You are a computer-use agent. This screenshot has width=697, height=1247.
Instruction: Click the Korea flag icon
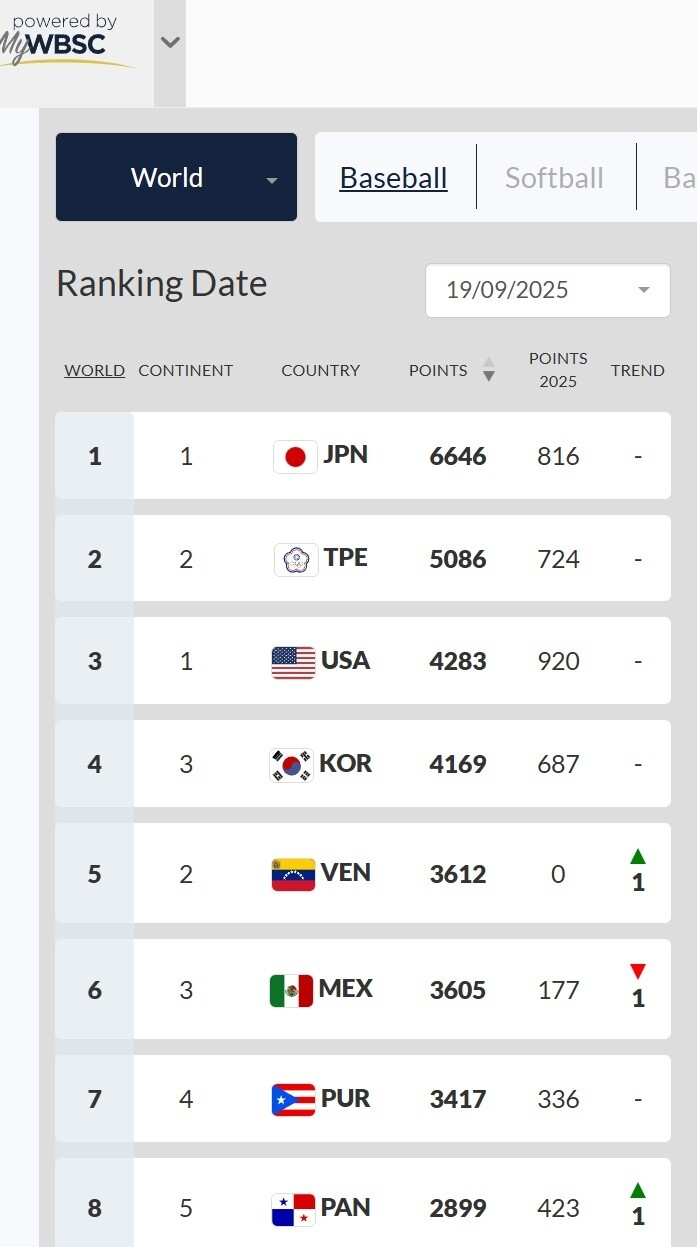tap(291, 765)
